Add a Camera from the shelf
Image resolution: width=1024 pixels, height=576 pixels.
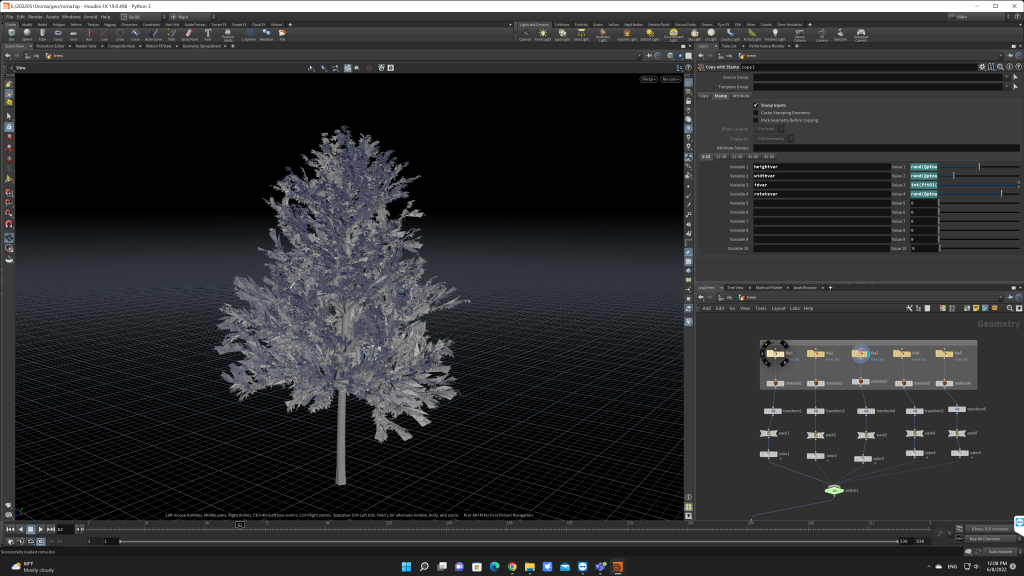point(525,34)
